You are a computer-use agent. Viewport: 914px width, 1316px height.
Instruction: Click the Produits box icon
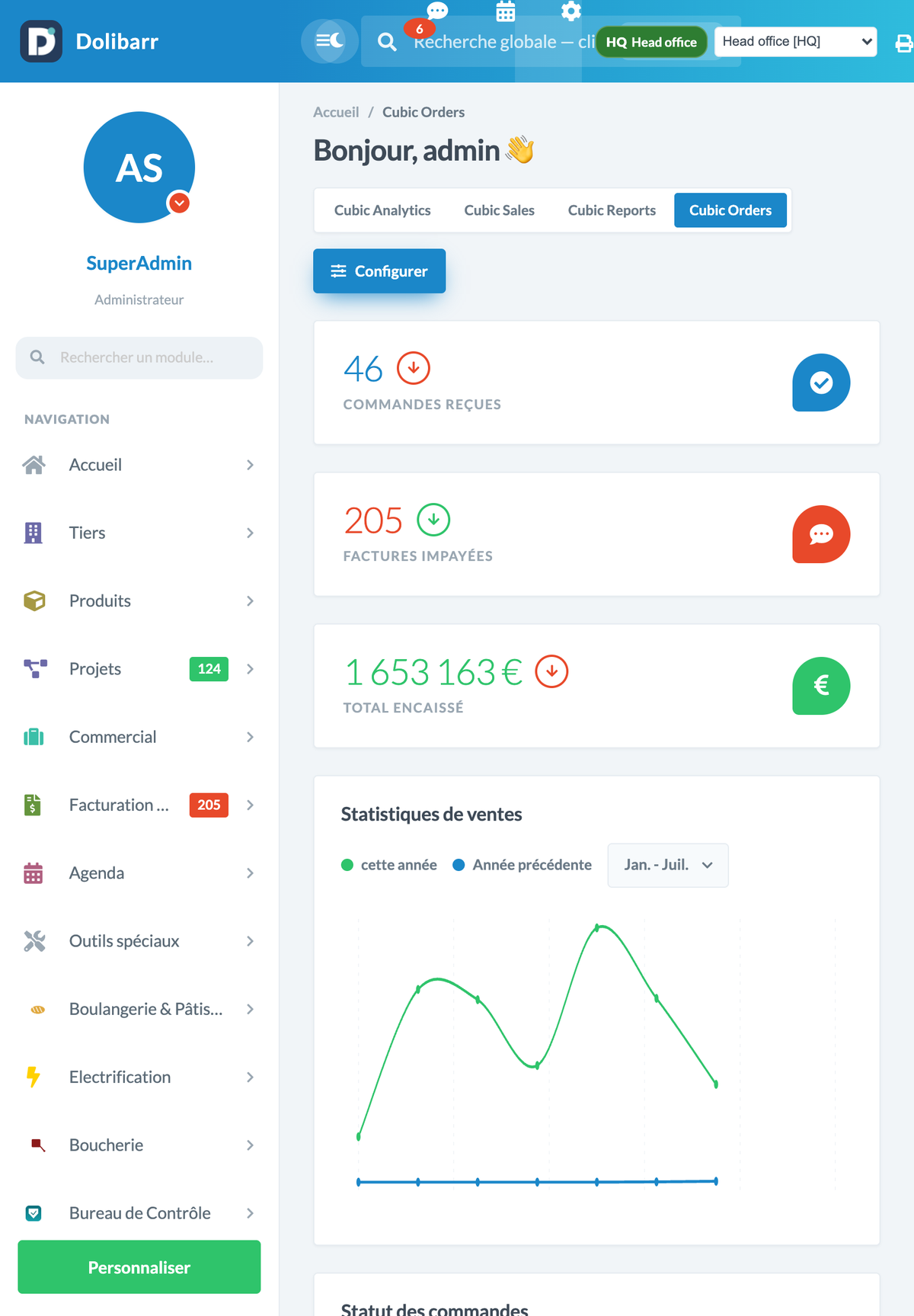point(34,600)
